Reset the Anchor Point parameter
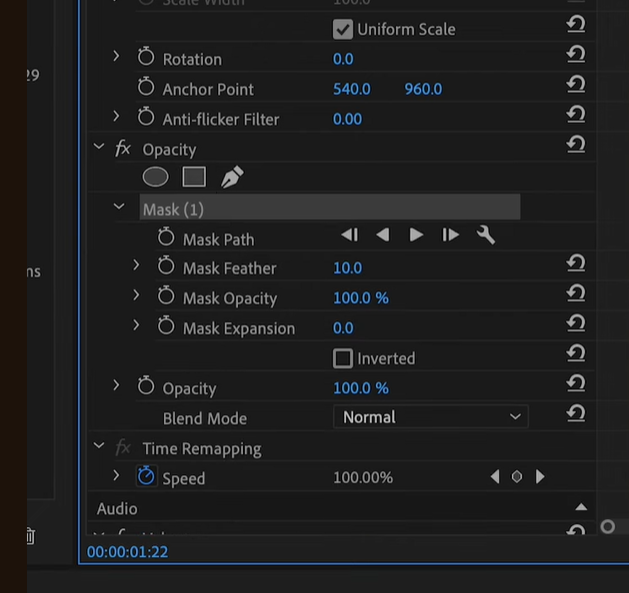Viewport: 629px width, 593px height. [576, 84]
